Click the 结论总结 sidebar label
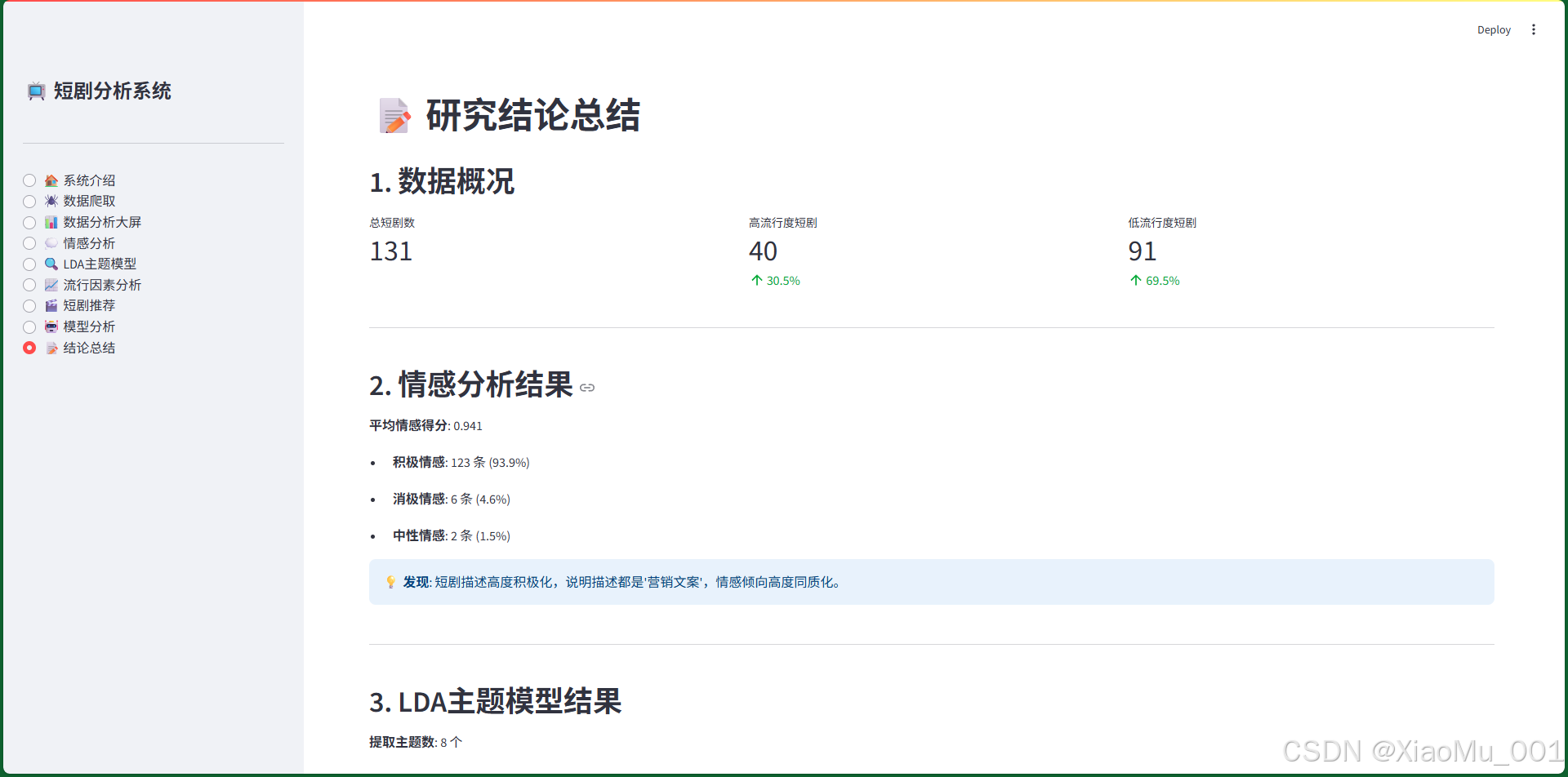 (x=90, y=348)
